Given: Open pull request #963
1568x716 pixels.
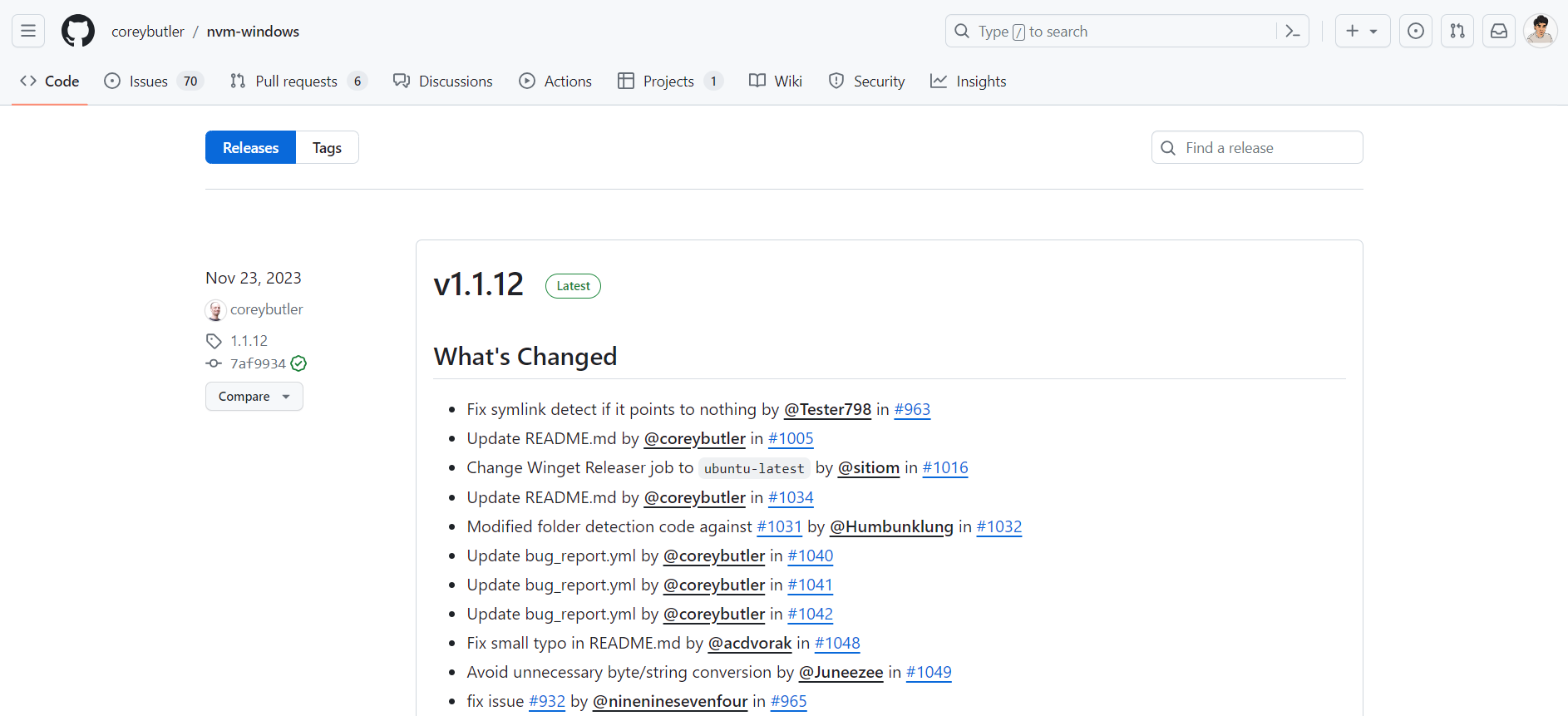Looking at the screenshot, I should pos(912,409).
